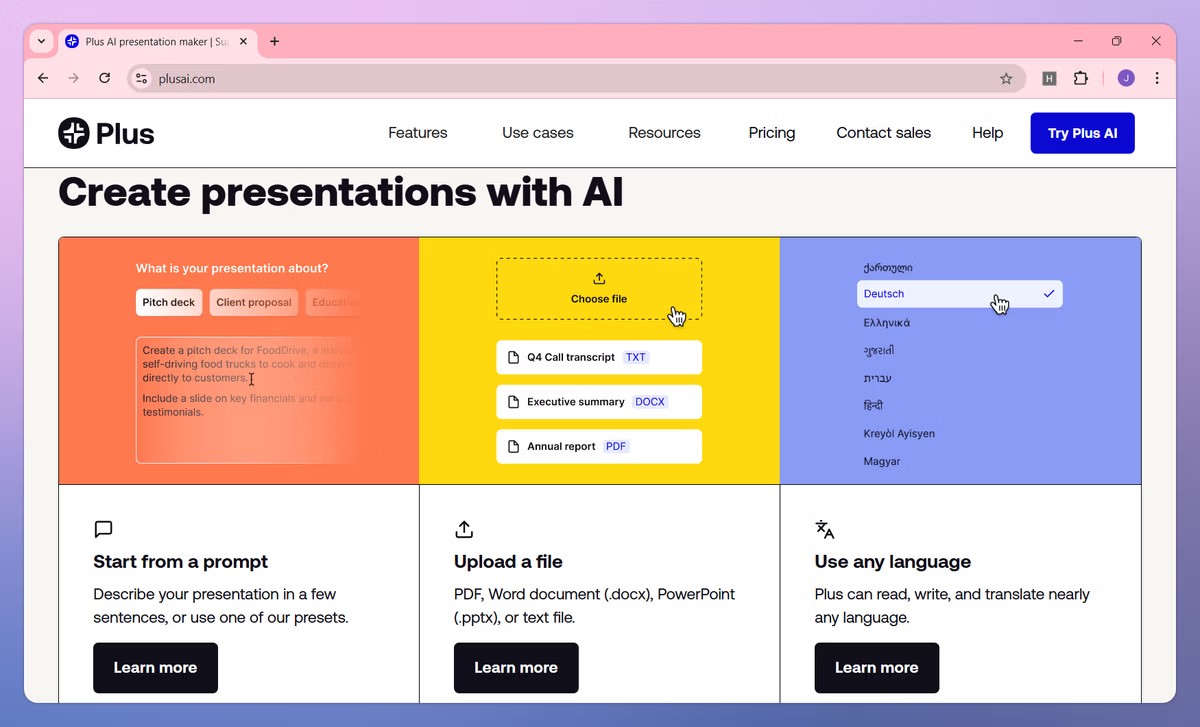Click the profile avatar icon in the toolbar
The image size is (1200, 727).
1125,78
